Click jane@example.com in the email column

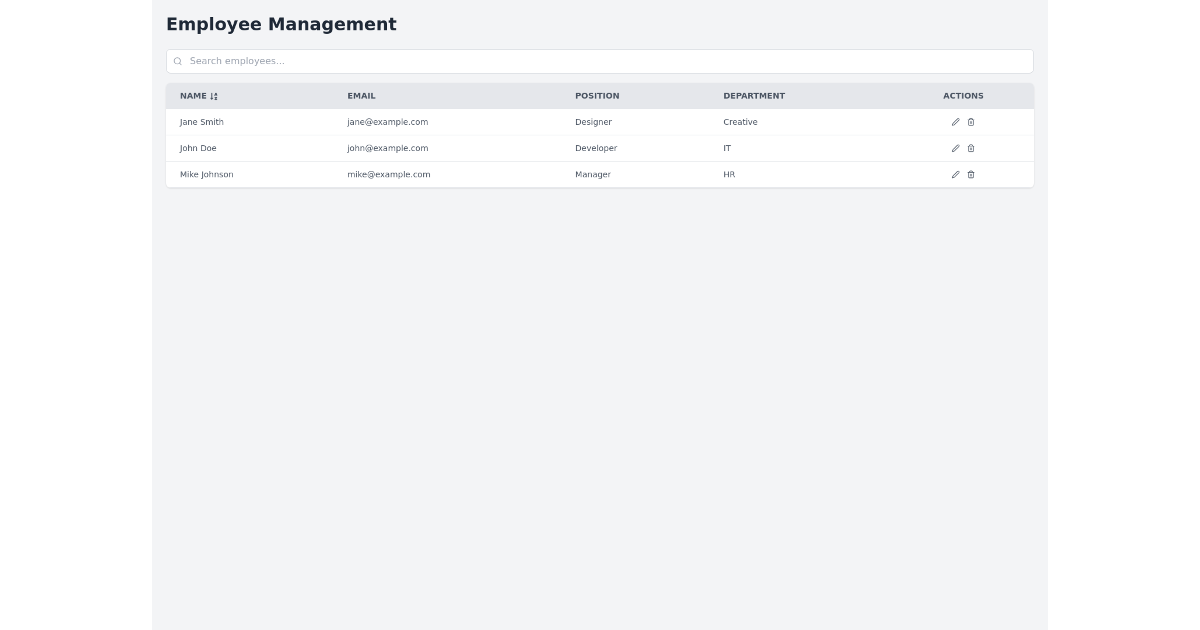[x=387, y=121]
